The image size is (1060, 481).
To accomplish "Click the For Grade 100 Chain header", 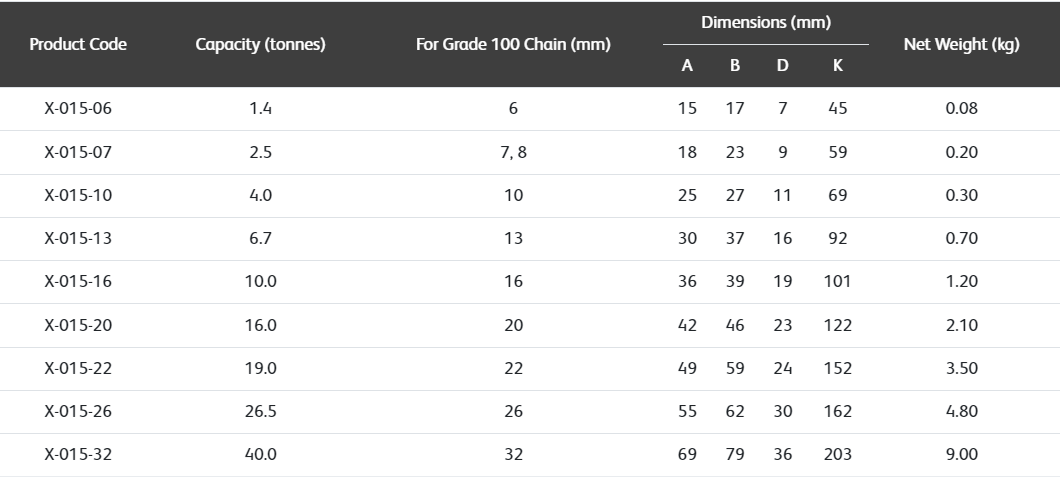I will pyautogui.click(x=513, y=45).
